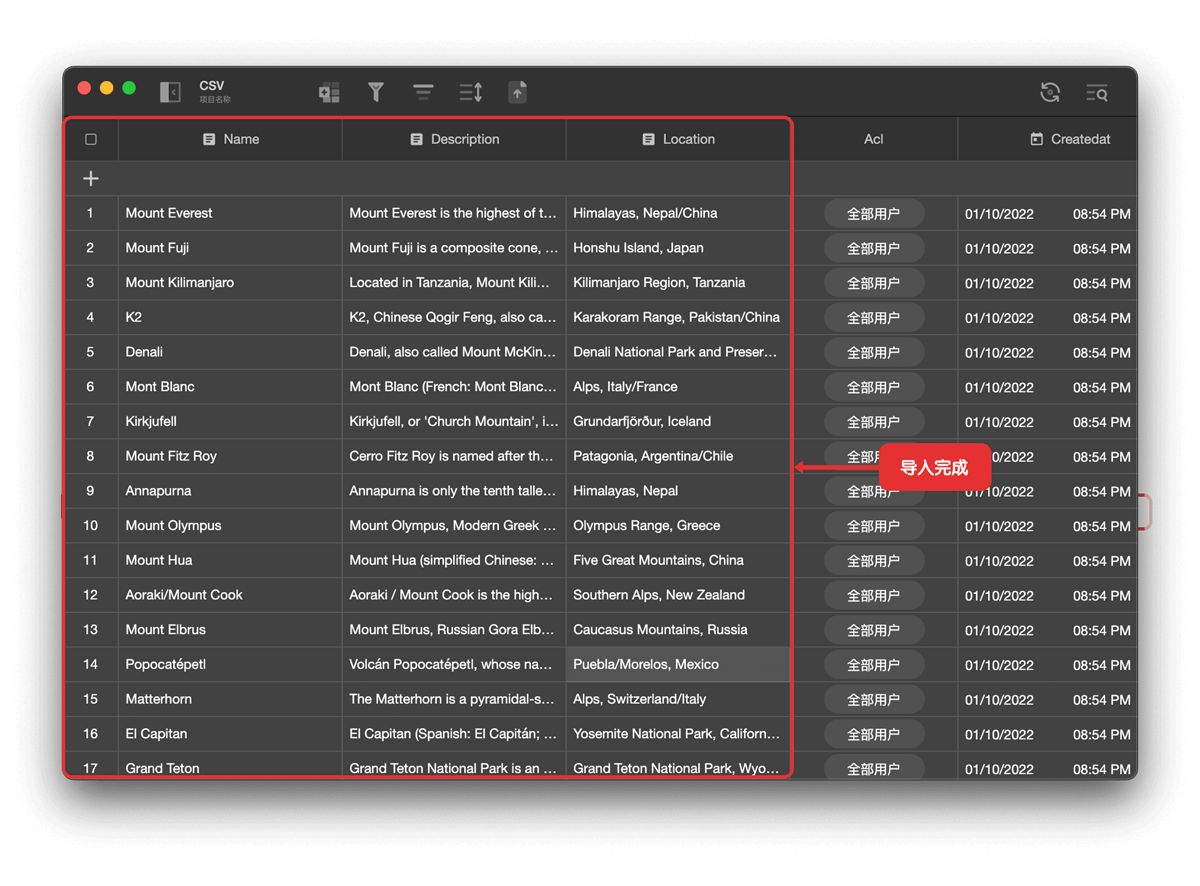The image size is (1200, 886).
Task: Select the Mount Kilimanjaro name cell
Action: [230, 283]
